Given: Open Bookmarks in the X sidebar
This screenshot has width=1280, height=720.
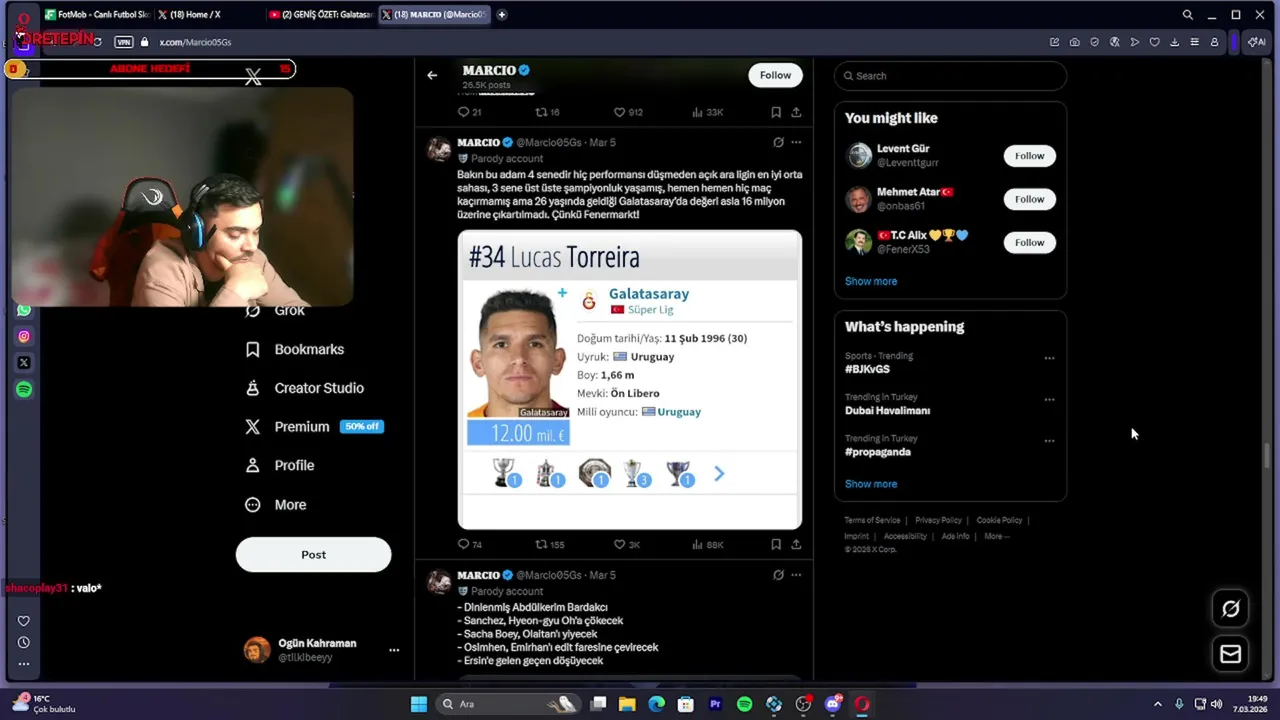Looking at the screenshot, I should click(x=295, y=349).
